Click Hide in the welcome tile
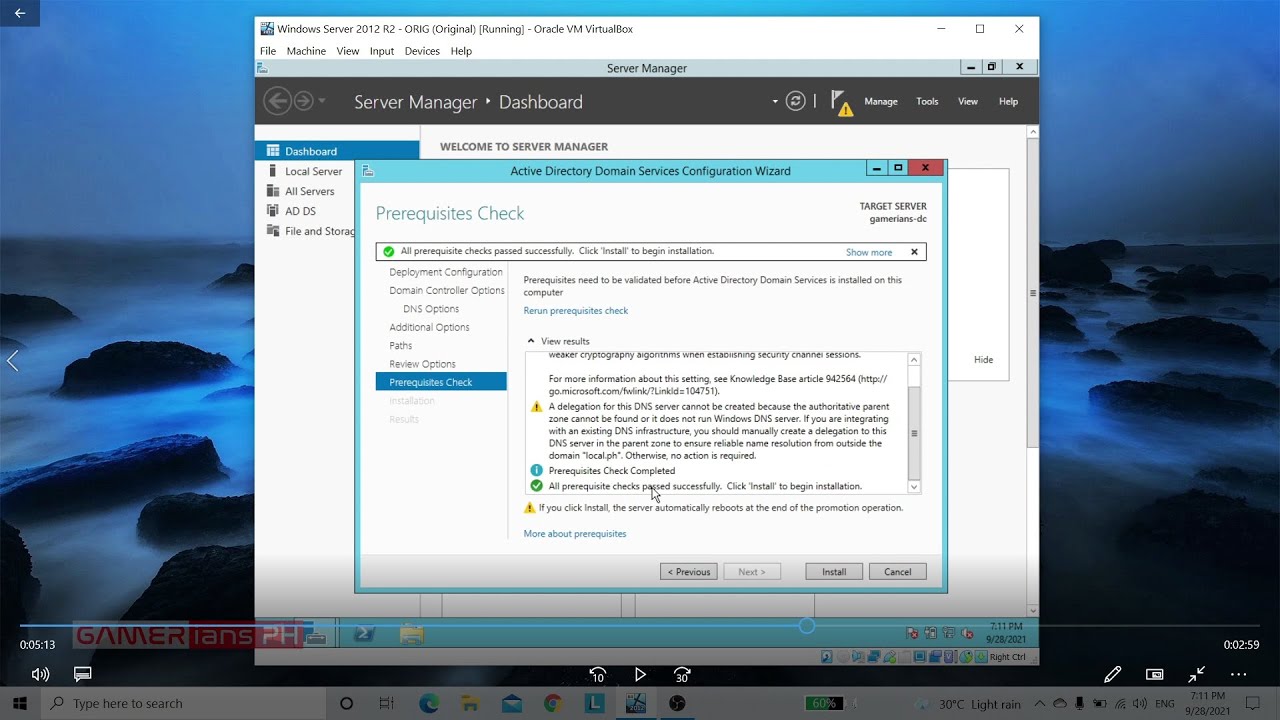 coord(984,360)
